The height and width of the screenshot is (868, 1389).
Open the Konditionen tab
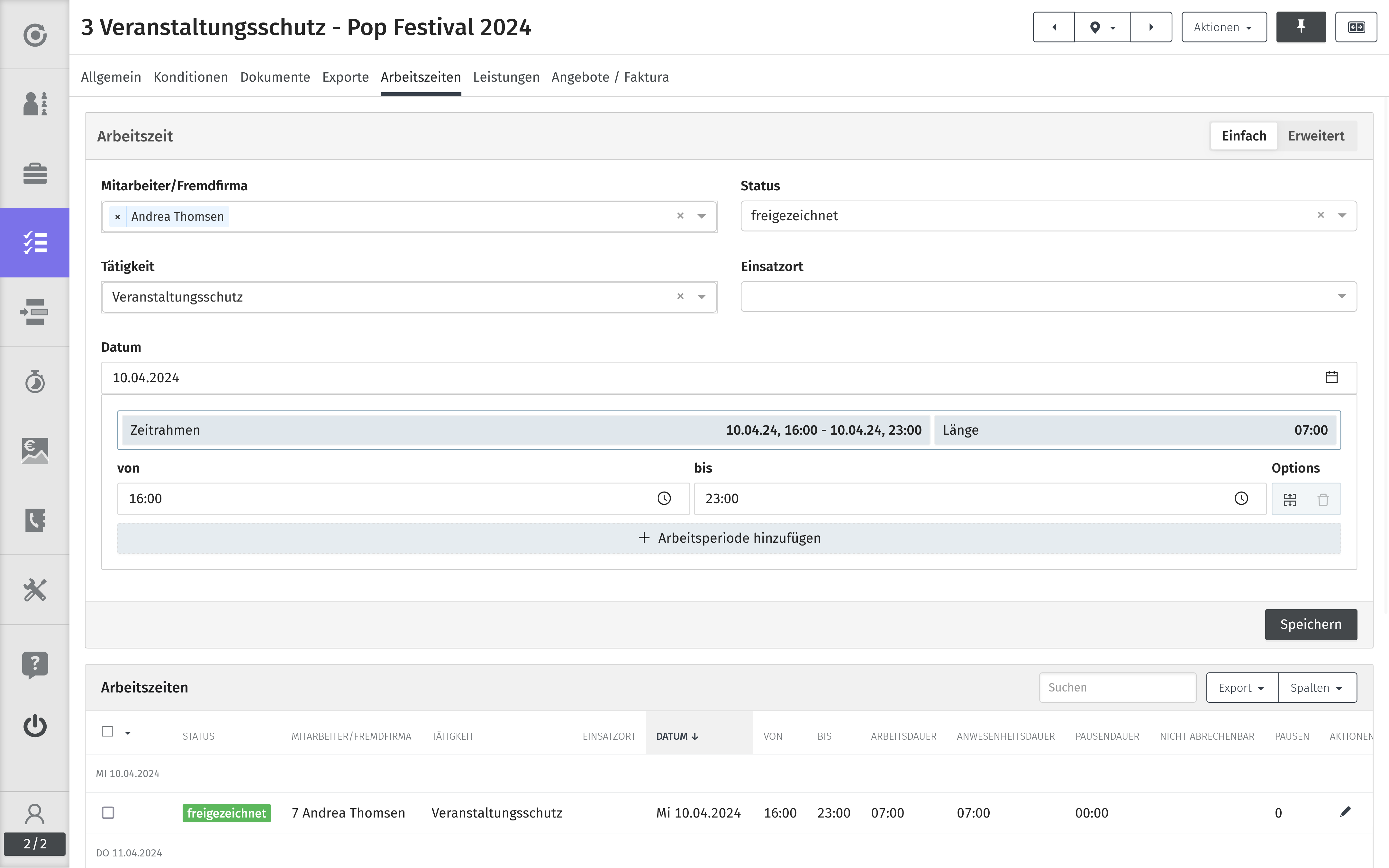tap(191, 77)
